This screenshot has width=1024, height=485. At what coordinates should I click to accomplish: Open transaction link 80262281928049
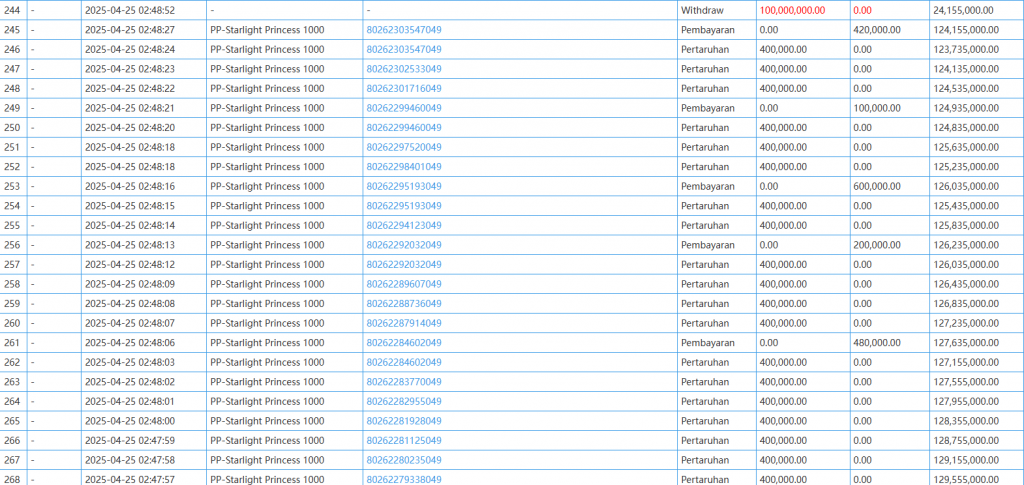(404, 422)
